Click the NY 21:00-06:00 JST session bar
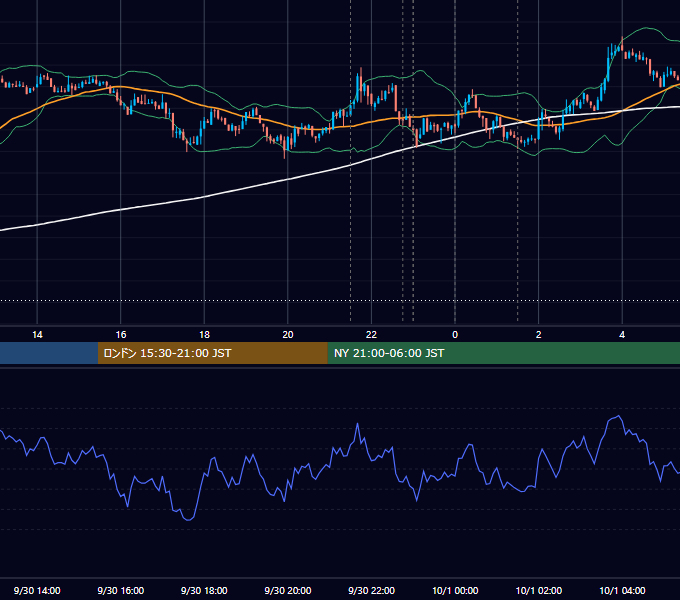This screenshot has height=600, width=680. click(x=503, y=353)
